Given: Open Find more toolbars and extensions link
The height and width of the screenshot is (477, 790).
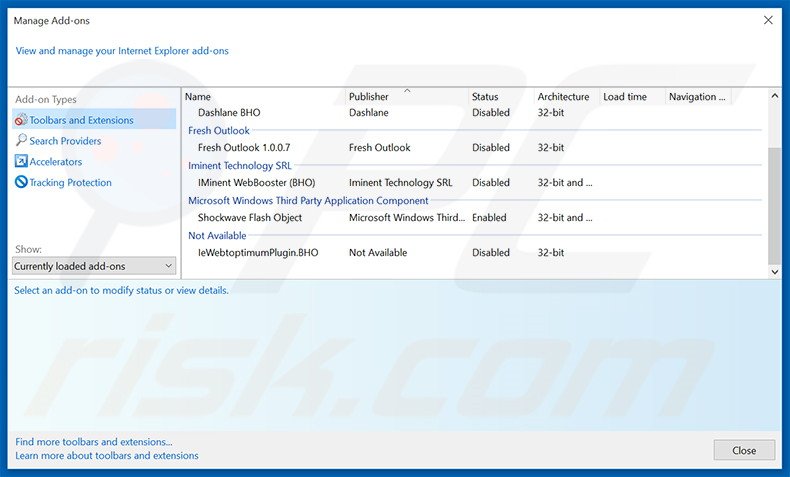Looking at the screenshot, I should point(94,442).
